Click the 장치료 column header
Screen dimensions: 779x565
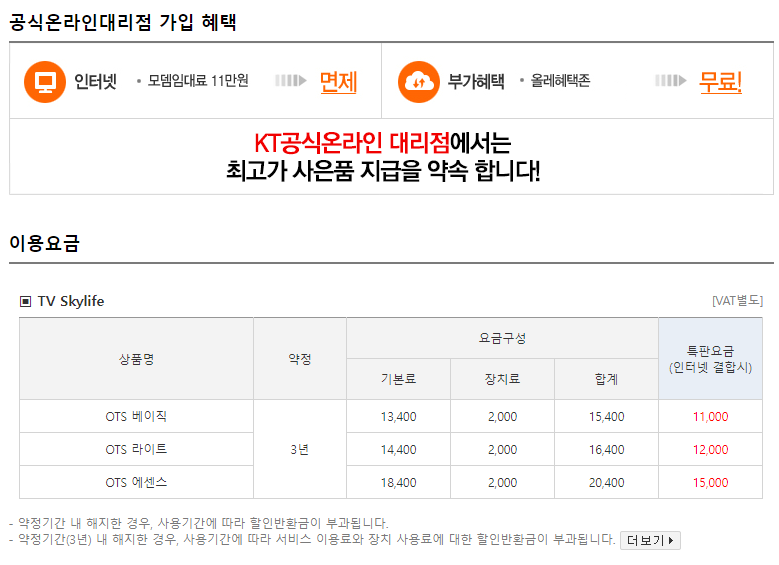tap(502, 379)
